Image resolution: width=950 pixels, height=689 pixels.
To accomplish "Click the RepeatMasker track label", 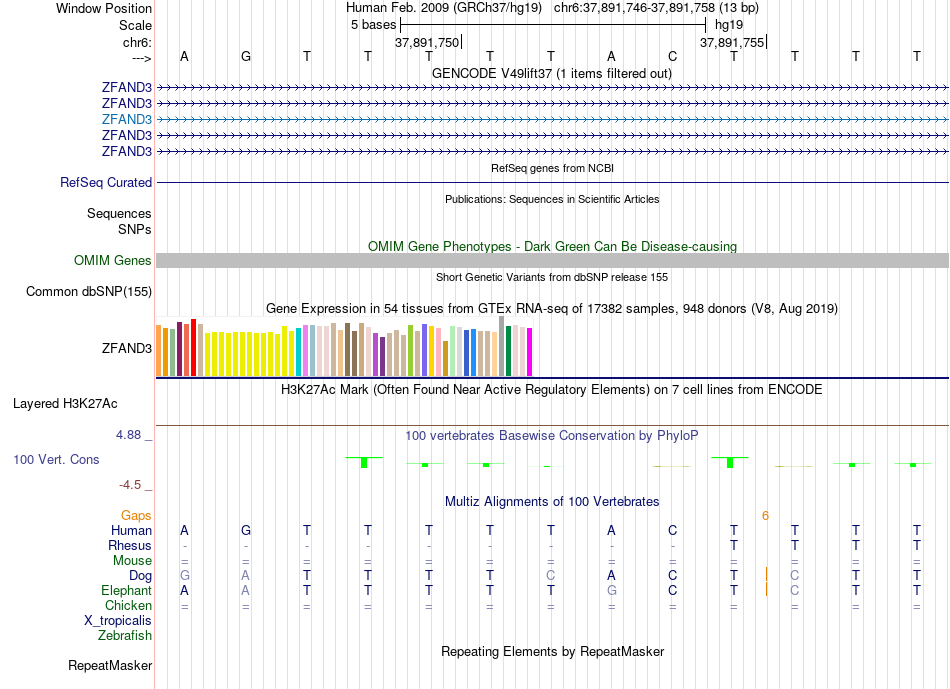I will [110, 666].
